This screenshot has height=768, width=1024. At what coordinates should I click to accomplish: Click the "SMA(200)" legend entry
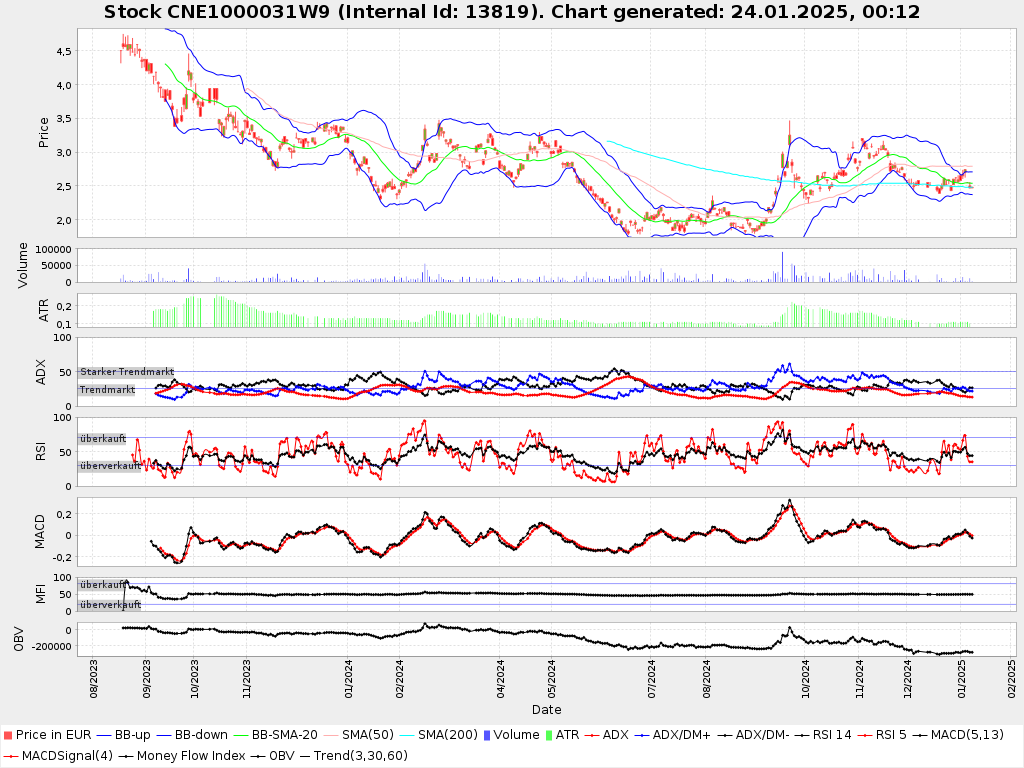(x=448, y=735)
